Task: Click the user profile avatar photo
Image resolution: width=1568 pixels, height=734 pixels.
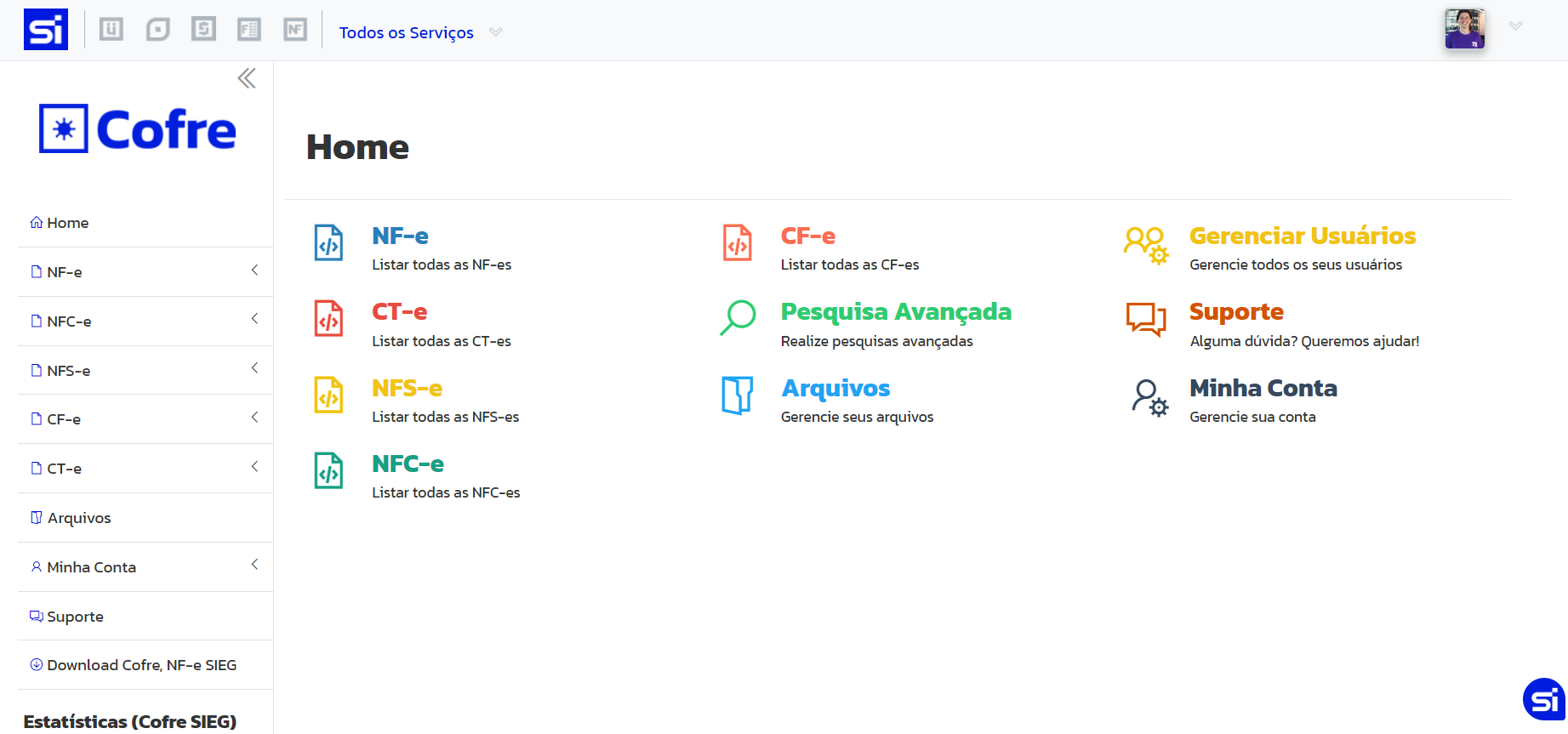Action: click(1464, 29)
